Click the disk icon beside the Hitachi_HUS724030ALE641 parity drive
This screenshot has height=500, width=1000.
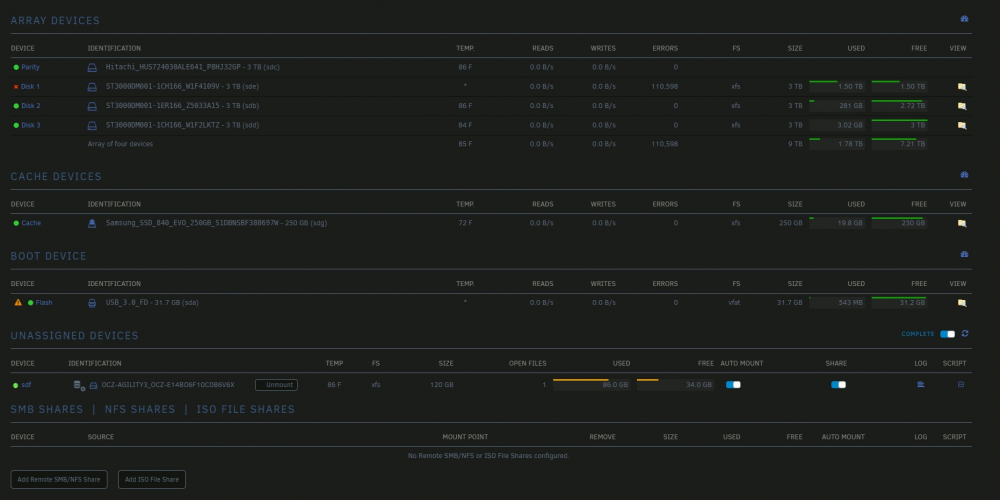pyautogui.click(x=92, y=68)
